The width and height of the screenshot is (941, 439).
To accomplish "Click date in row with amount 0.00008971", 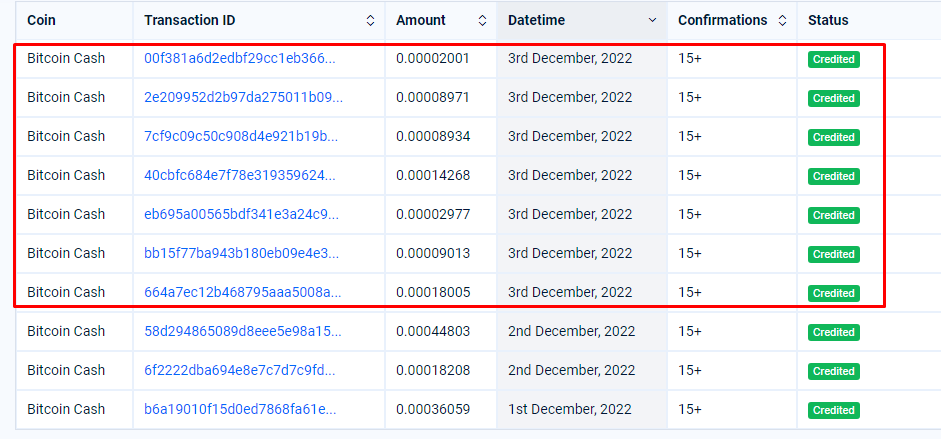I will coord(570,97).
